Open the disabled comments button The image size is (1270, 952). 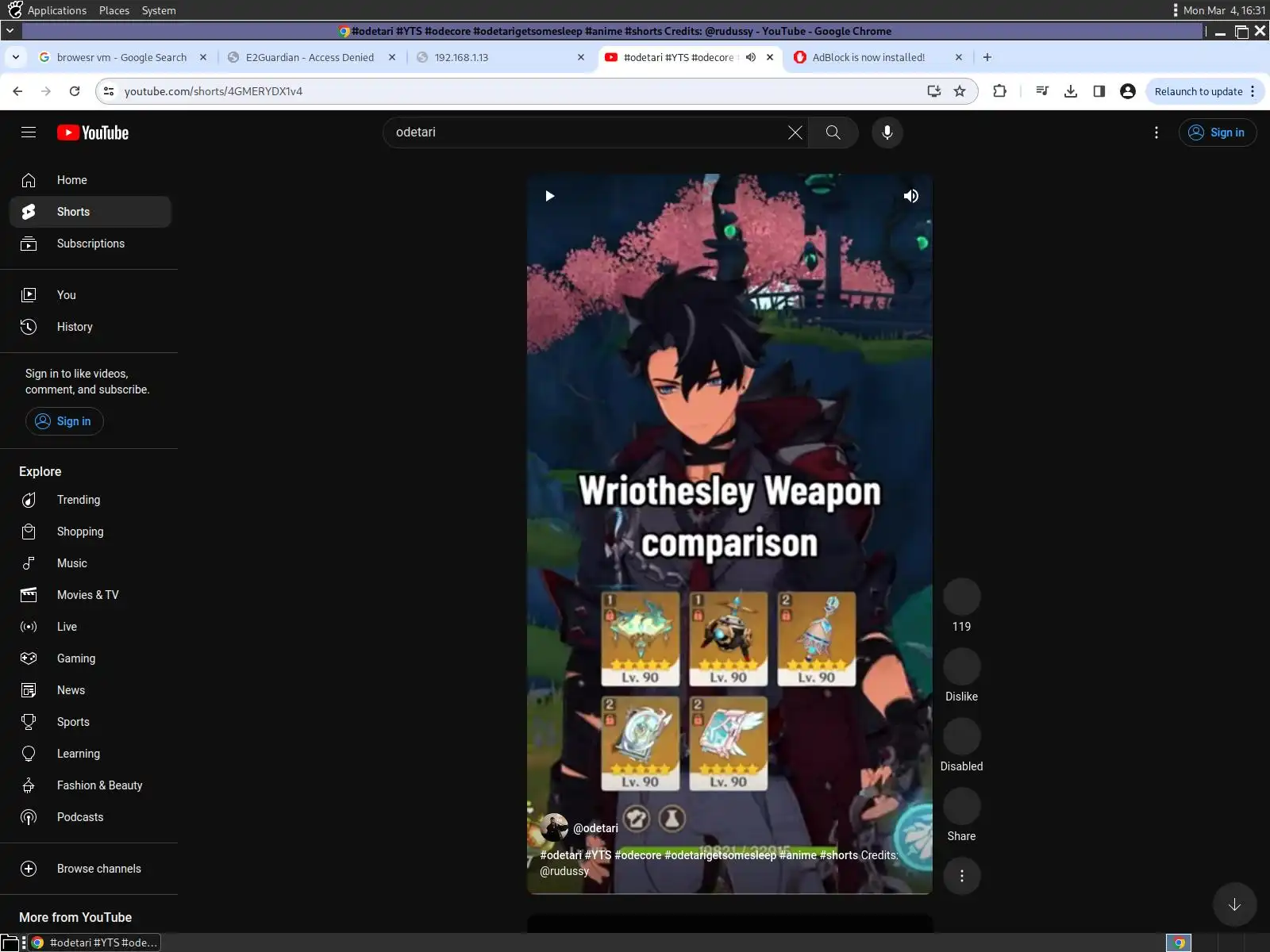point(961,736)
